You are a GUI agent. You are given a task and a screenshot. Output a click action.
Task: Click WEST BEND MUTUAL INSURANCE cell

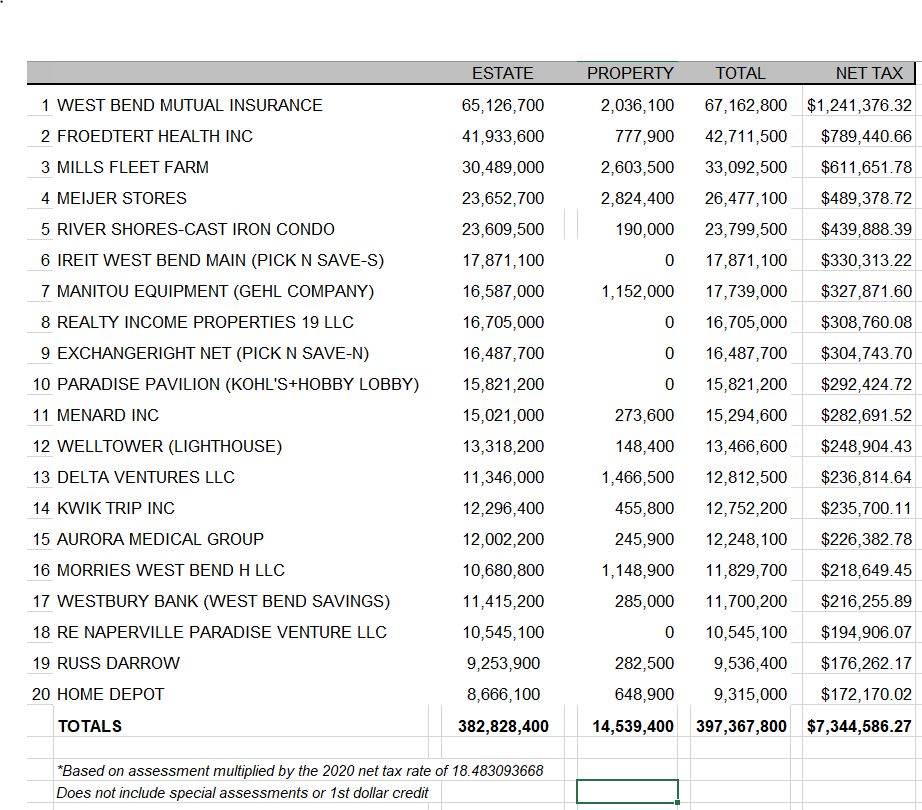click(x=189, y=105)
